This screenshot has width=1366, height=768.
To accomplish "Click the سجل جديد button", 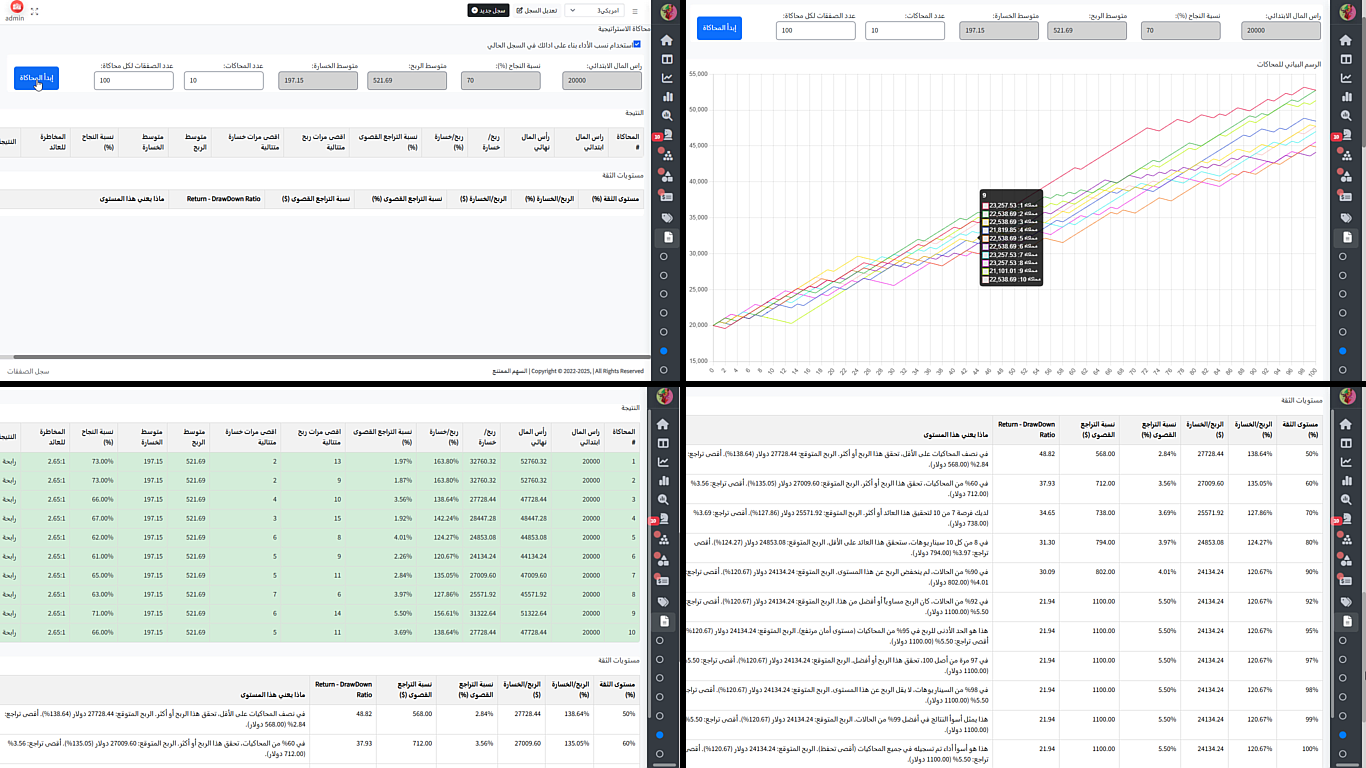I will (488, 11).
